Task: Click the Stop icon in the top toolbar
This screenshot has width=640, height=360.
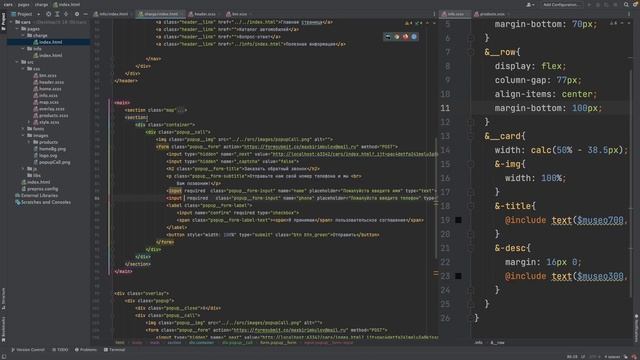Action: (615, 4)
